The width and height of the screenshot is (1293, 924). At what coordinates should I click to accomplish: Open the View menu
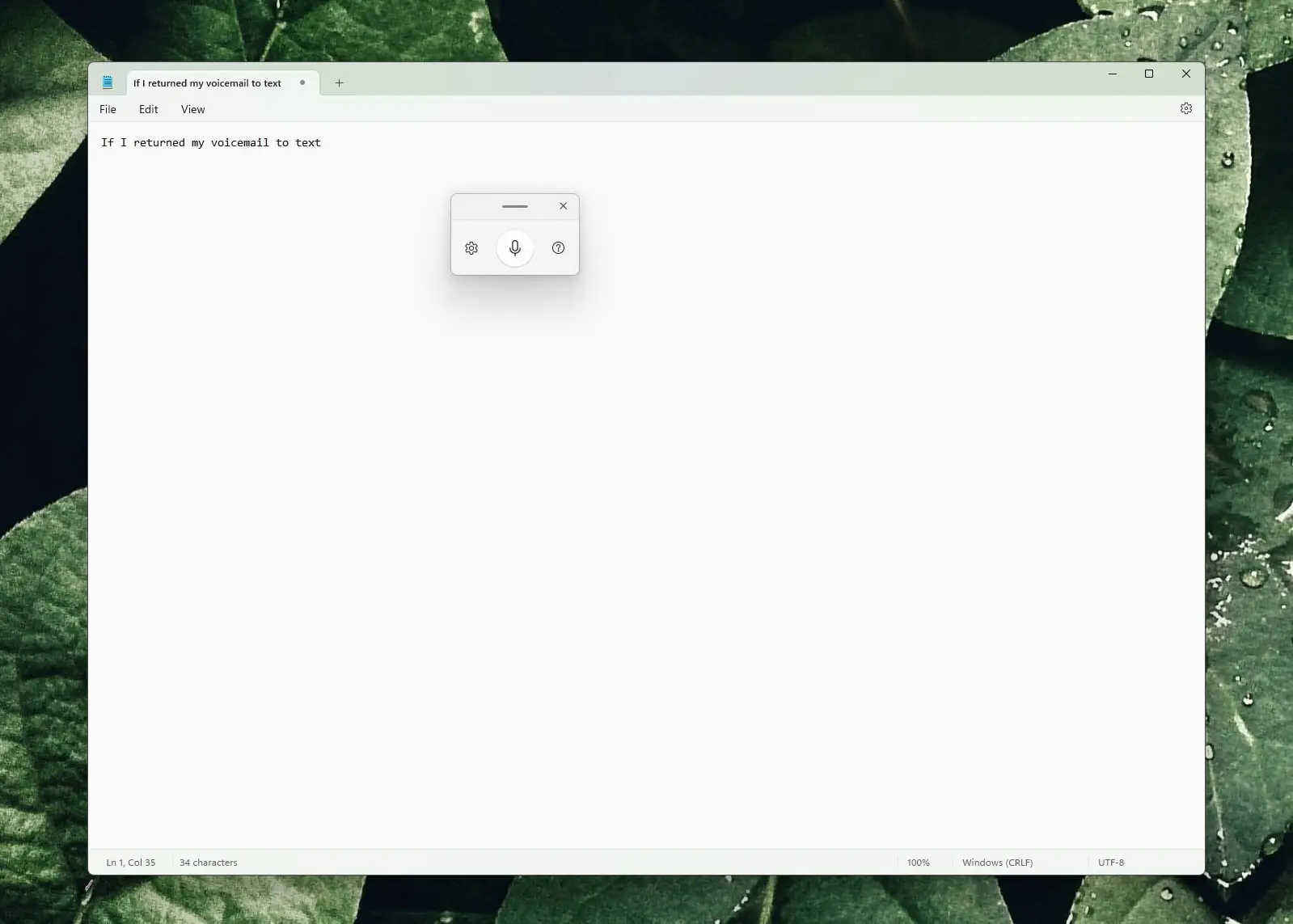192,109
